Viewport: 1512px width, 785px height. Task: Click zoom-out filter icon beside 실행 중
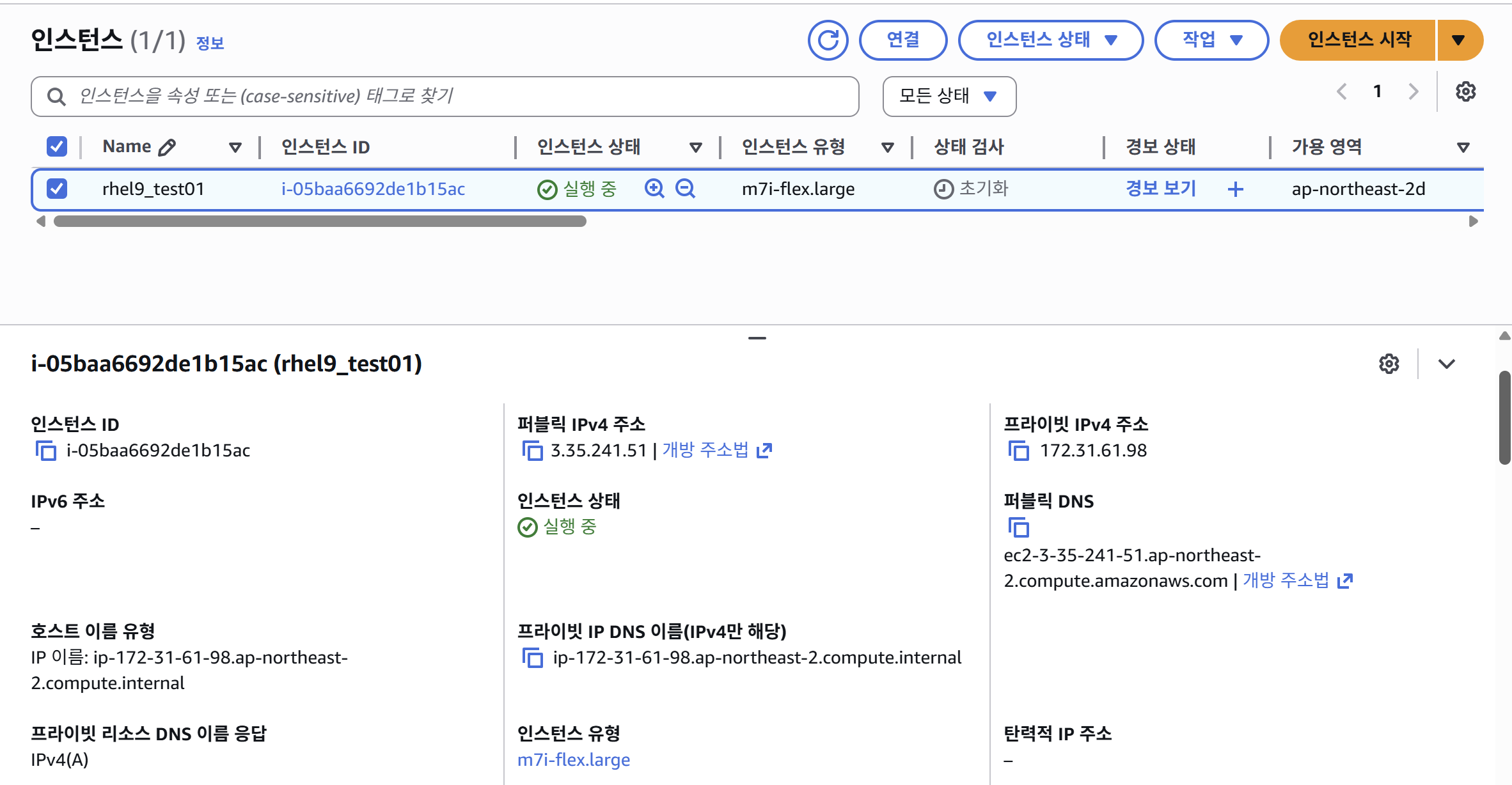click(x=685, y=189)
